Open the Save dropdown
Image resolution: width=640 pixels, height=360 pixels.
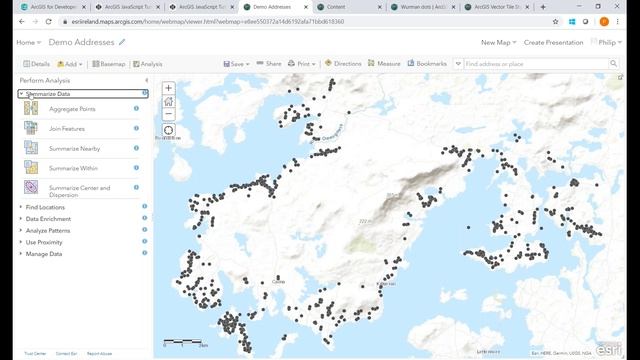236,64
